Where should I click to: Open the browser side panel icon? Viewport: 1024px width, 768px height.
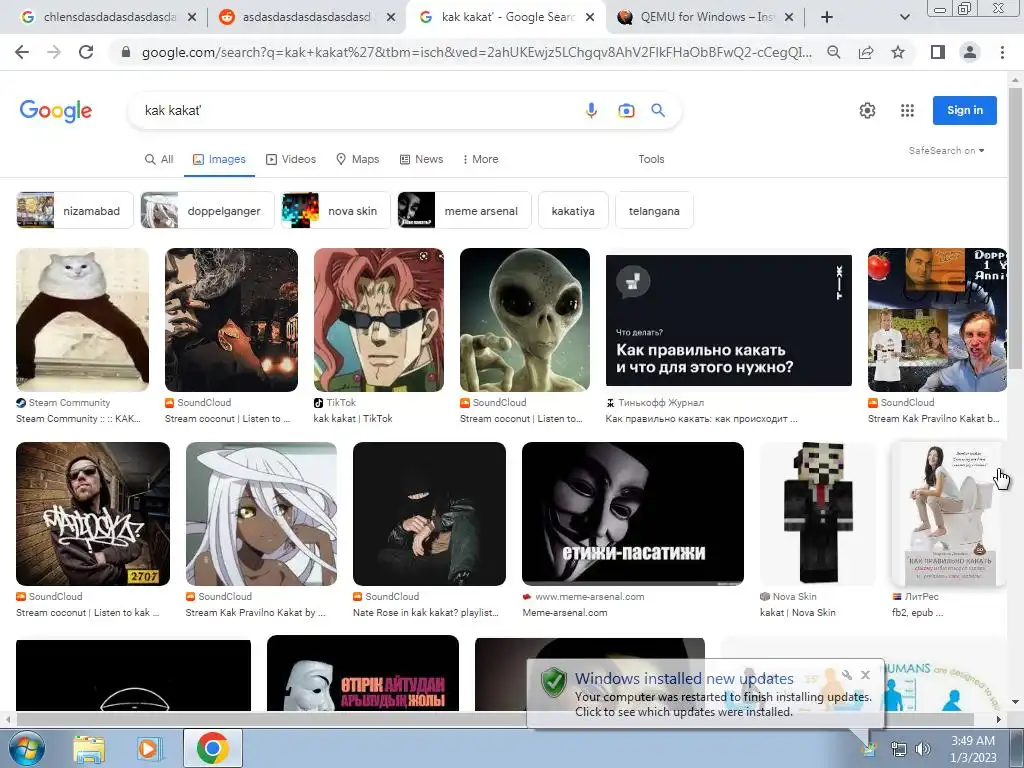click(x=938, y=52)
